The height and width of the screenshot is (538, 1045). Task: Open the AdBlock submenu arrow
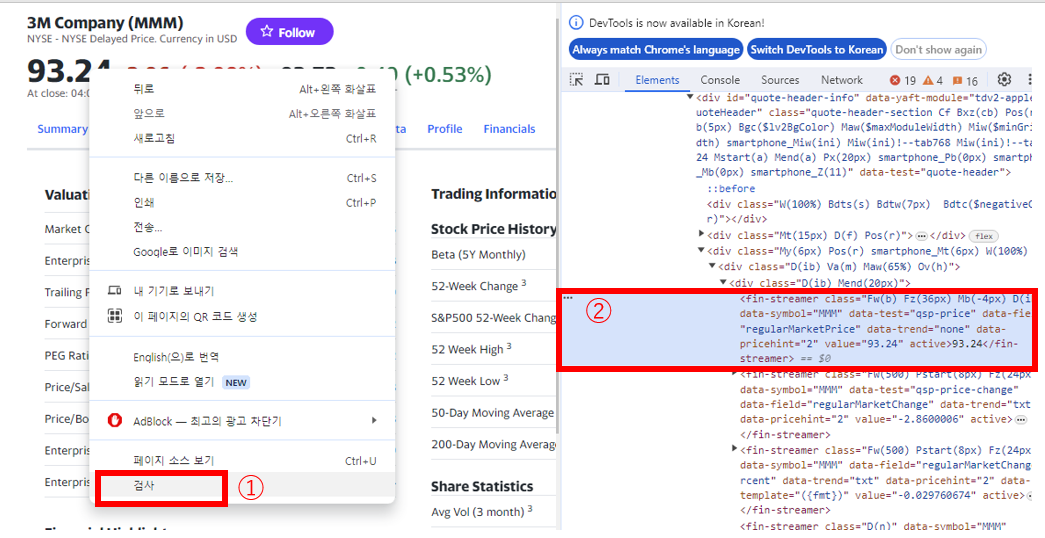(x=374, y=420)
